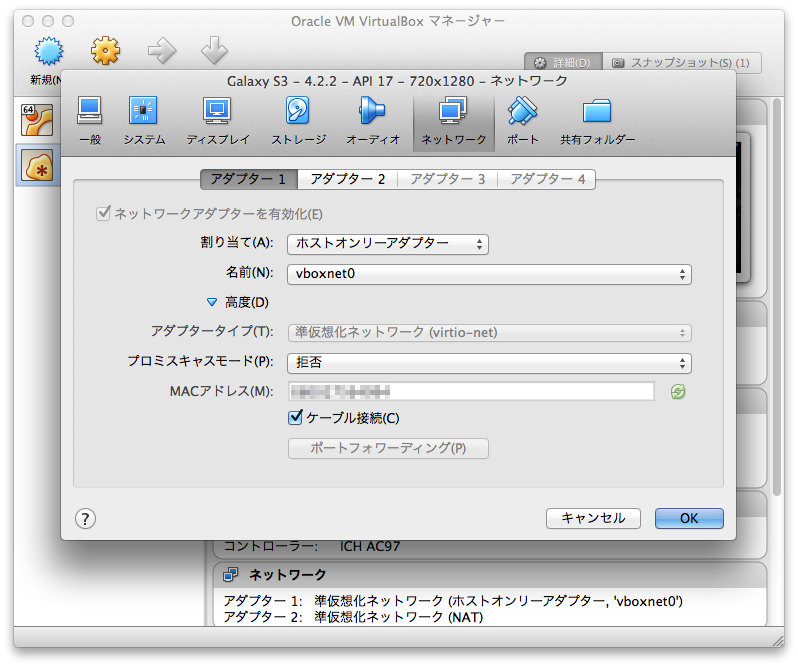Screen dimensions: 798x667
Task: Click the manager window vertical scrollbar
Action: tap(777, 296)
